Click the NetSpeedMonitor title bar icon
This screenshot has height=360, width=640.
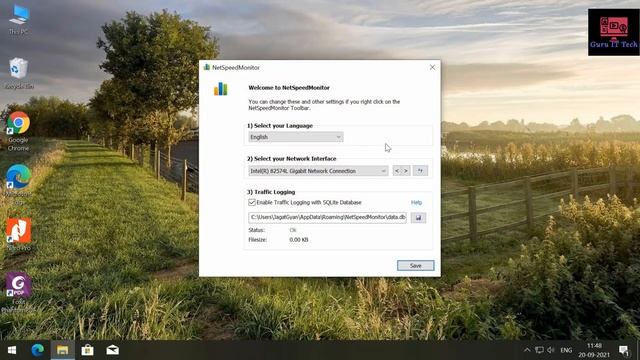tap(207, 67)
